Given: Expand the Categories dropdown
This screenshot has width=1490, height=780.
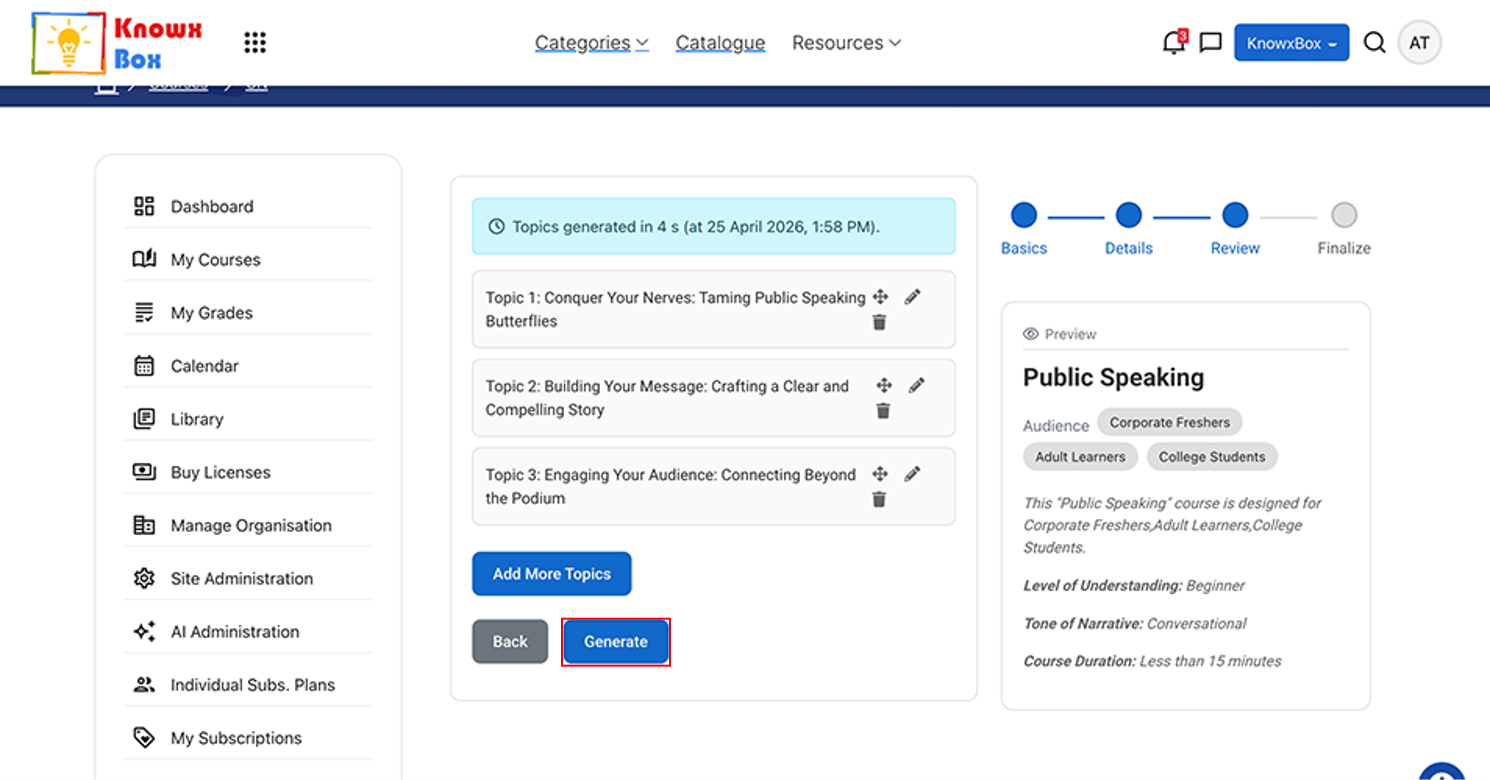Looking at the screenshot, I should 592,43.
